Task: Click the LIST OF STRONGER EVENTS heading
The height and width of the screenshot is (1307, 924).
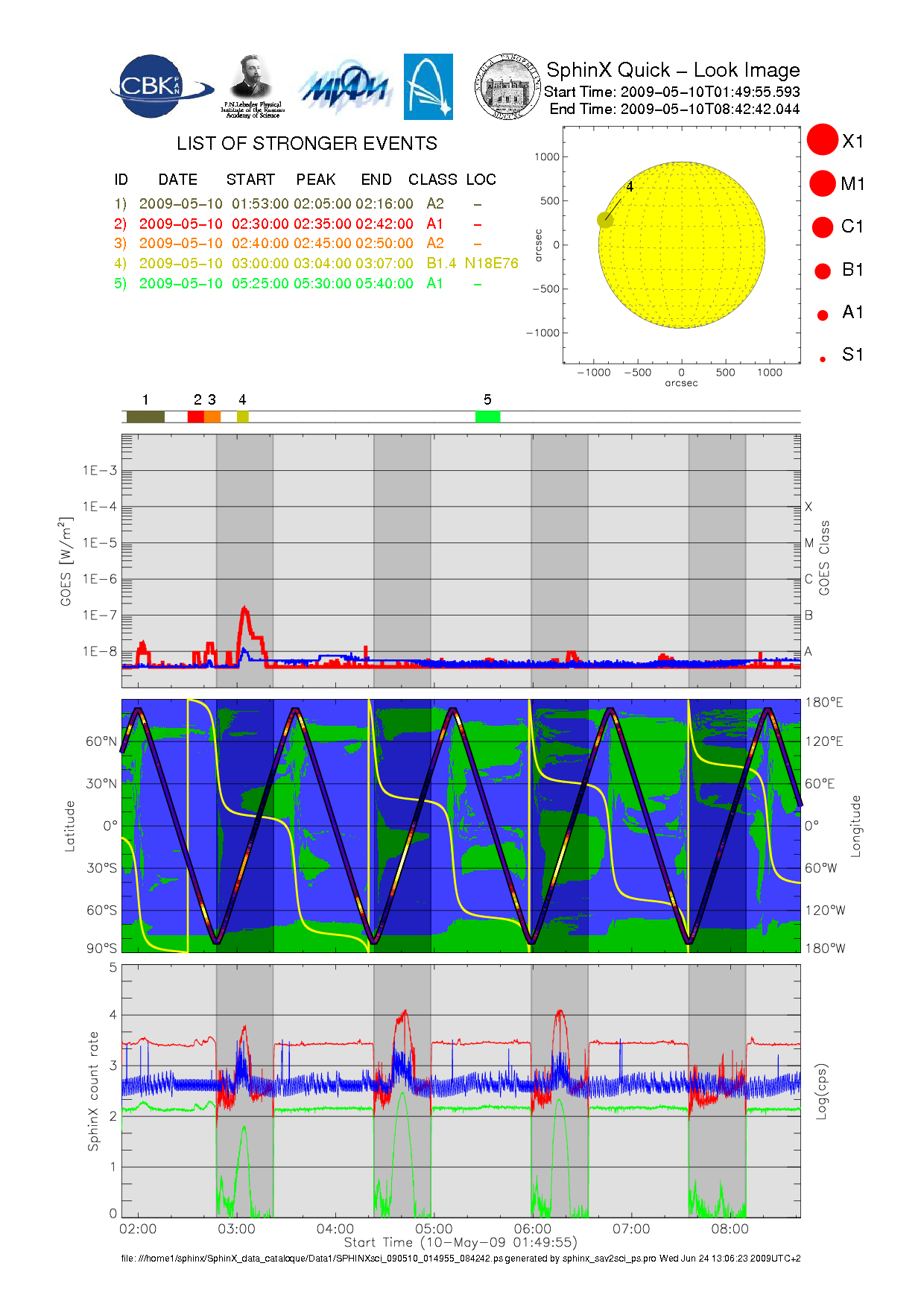Action: 306,143
